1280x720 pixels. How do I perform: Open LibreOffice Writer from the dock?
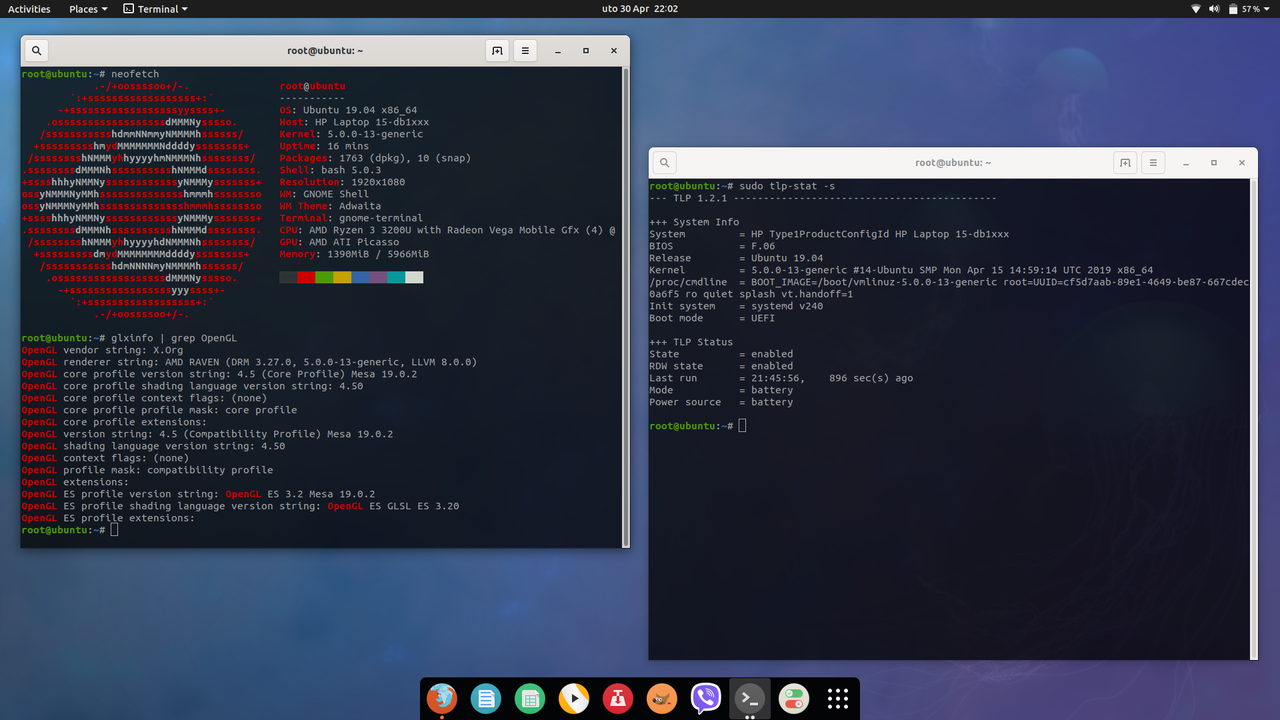click(x=486, y=699)
